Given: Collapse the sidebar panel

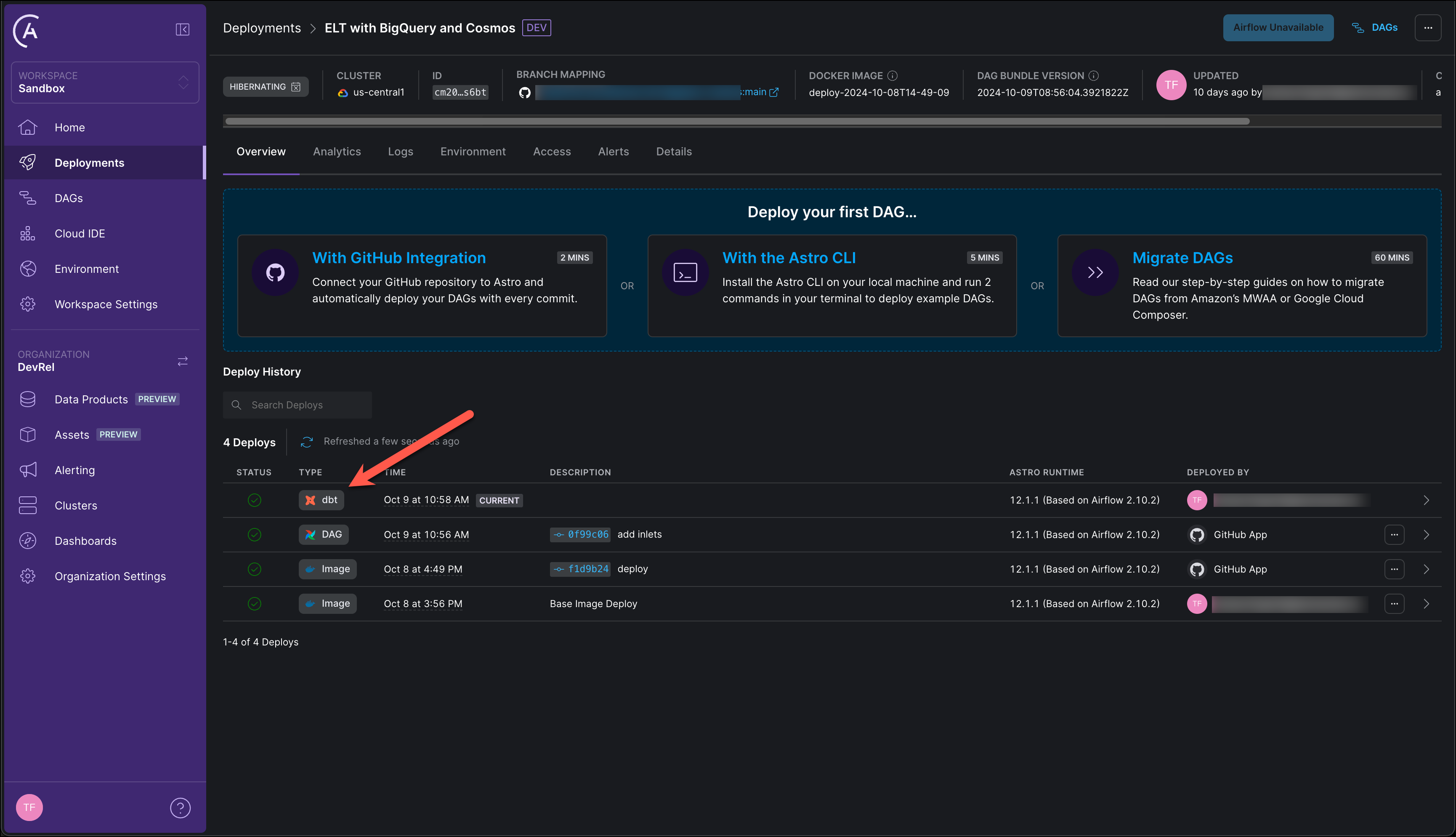Looking at the screenshot, I should (182, 29).
